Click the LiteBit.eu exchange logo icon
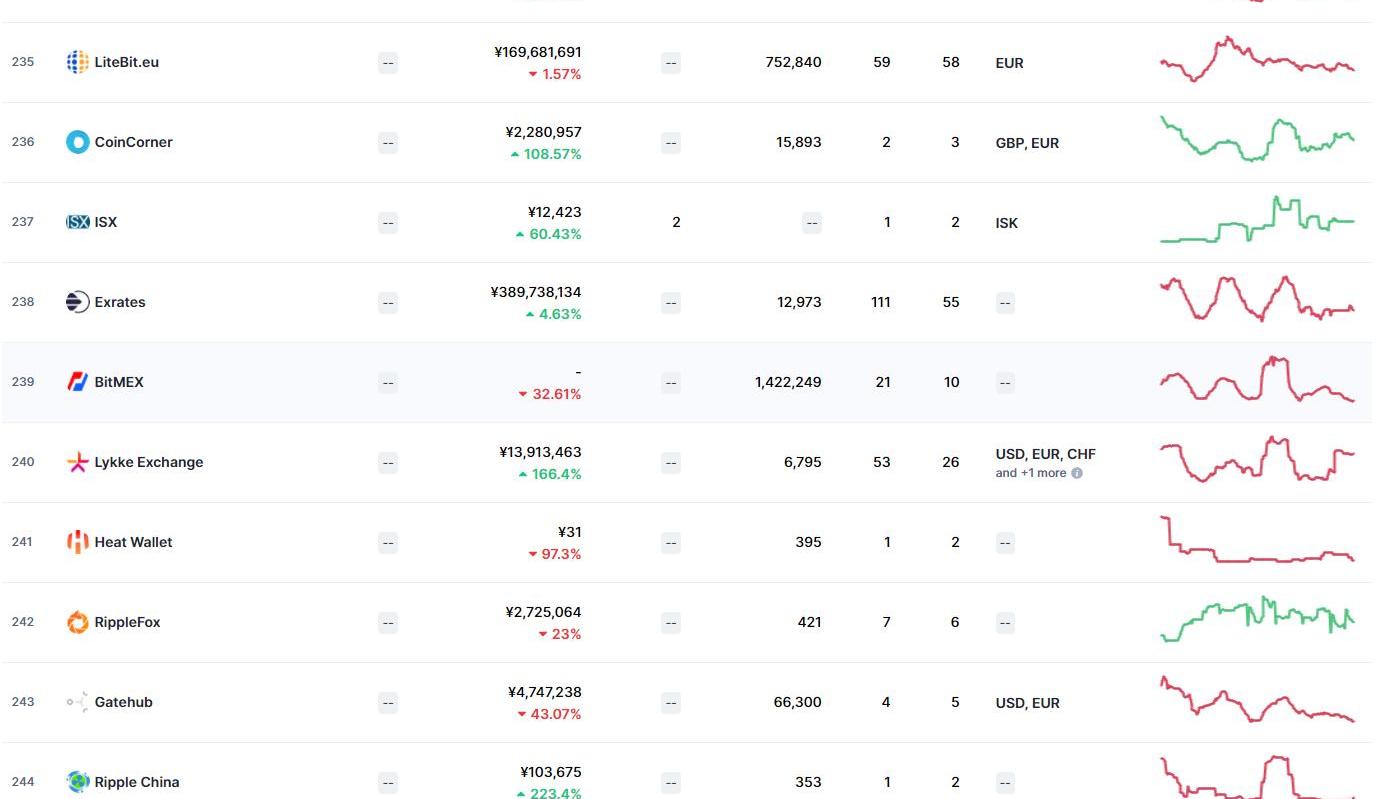Screen dimensions: 1382x799 coord(77,62)
